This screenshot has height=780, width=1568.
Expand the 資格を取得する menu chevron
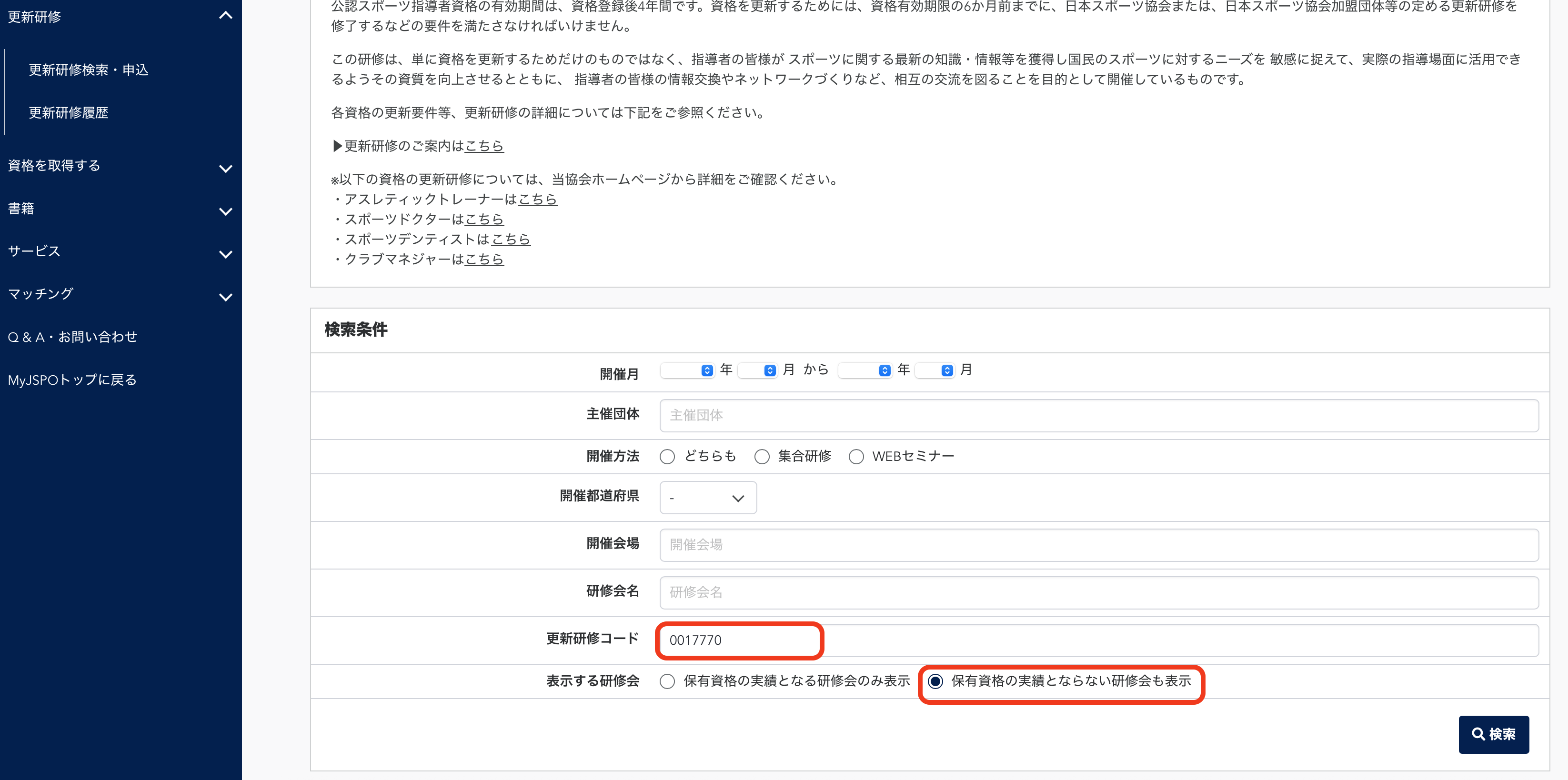coord(225,169)
